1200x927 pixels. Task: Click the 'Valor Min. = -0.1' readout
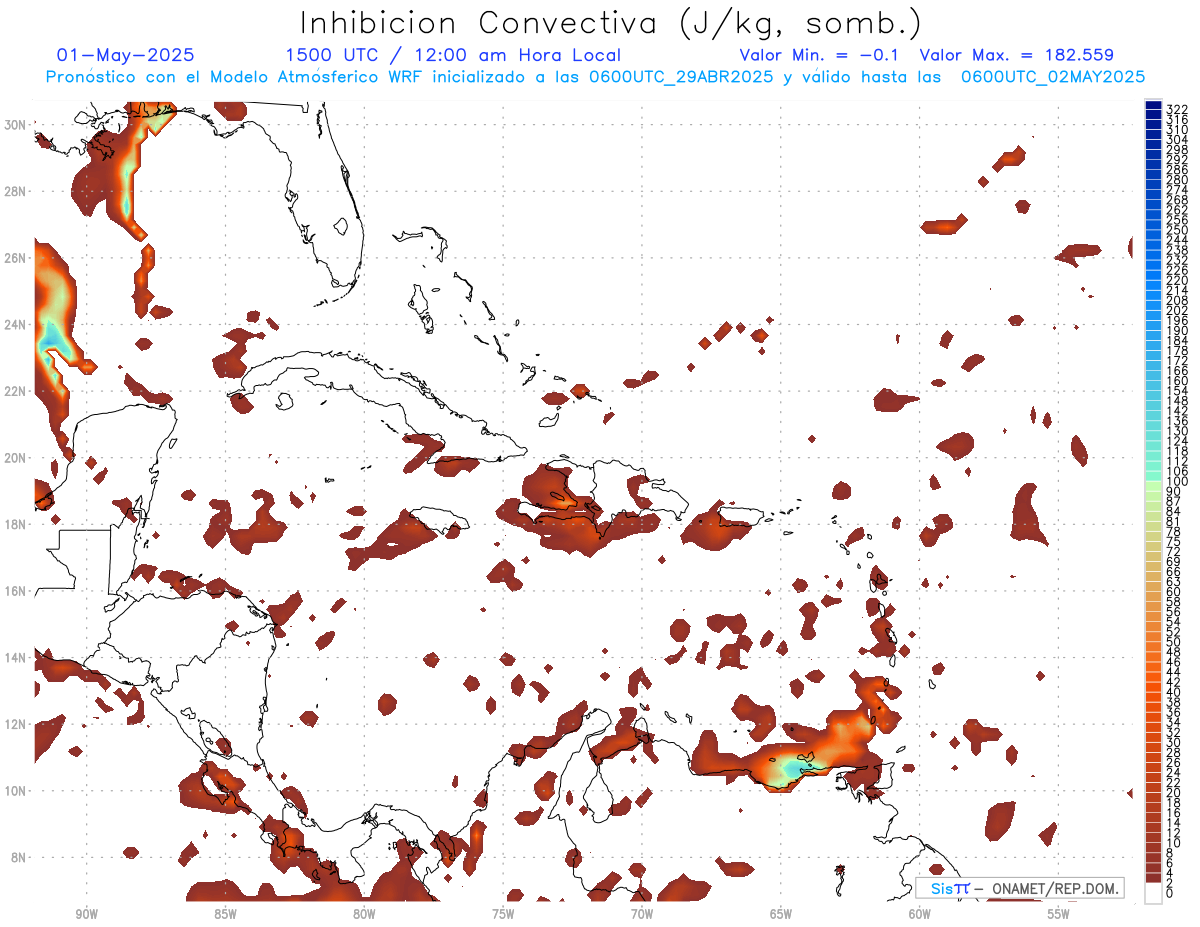point(820,56)
